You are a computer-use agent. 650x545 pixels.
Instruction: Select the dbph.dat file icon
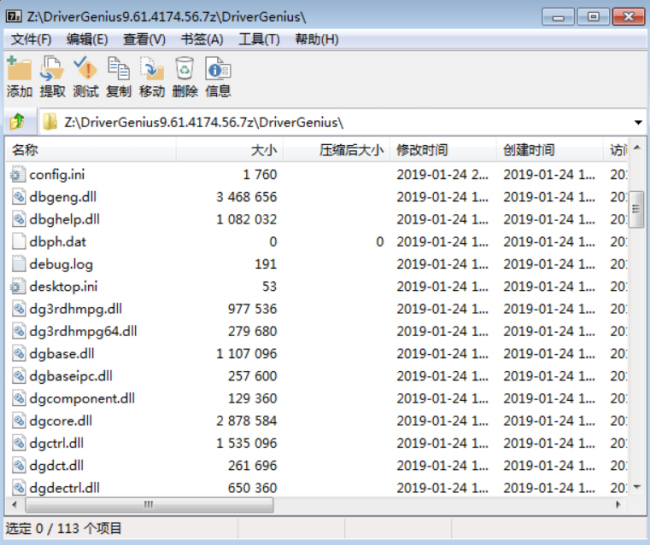click(x=18, y=242)
